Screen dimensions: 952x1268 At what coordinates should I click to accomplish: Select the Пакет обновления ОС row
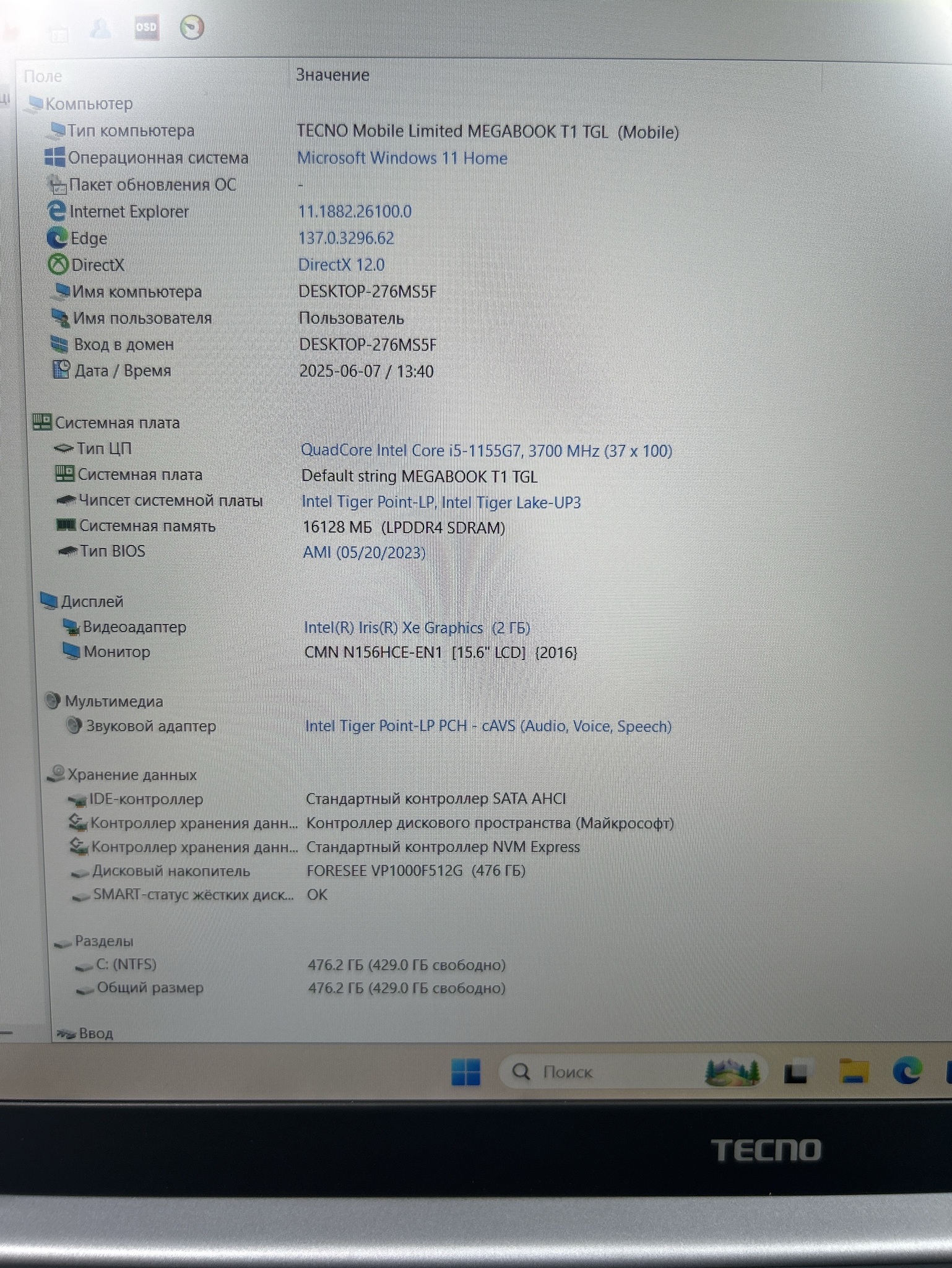[153, 185]
